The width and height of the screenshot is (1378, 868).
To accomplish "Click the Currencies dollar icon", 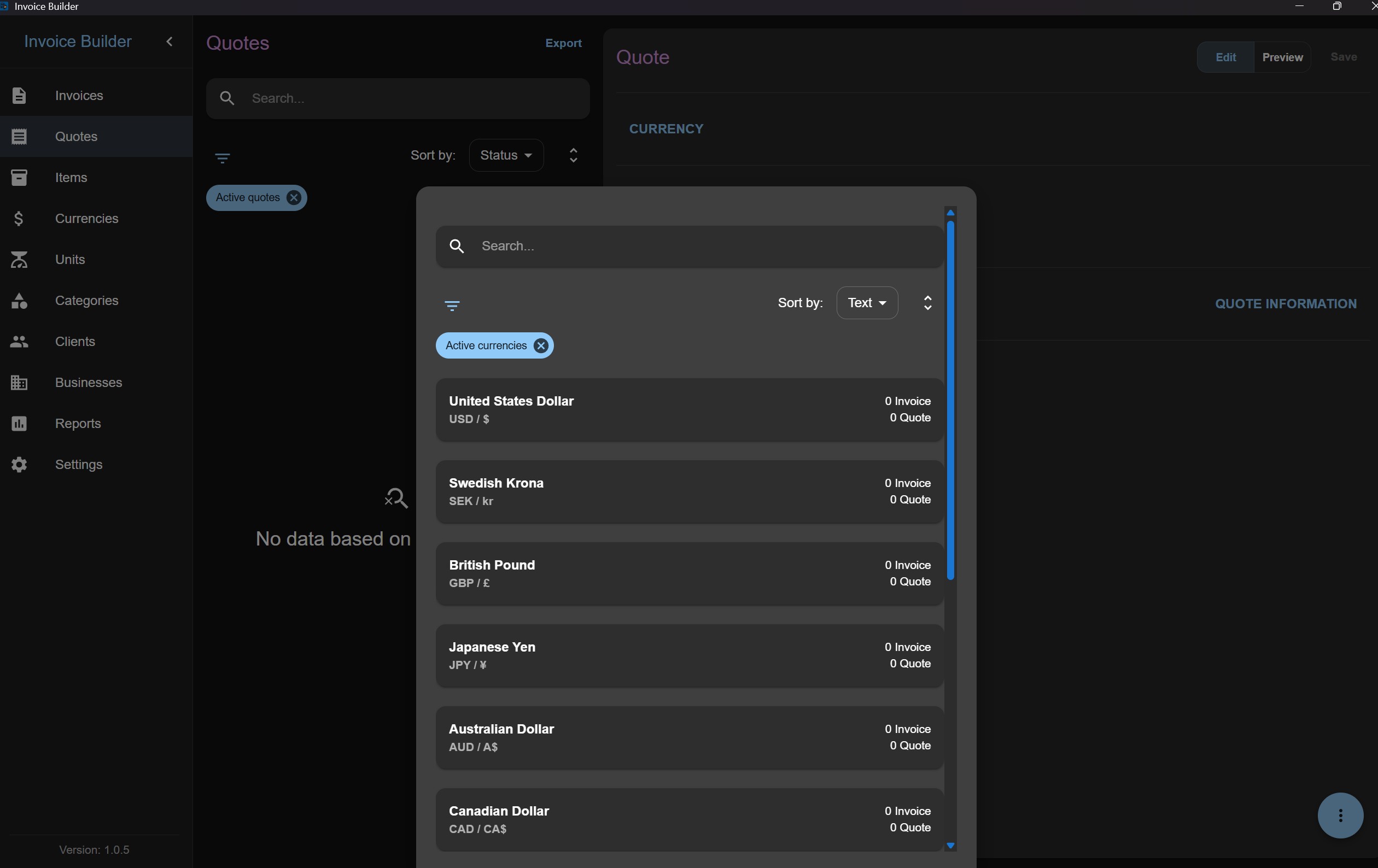I will click(19, 219).
